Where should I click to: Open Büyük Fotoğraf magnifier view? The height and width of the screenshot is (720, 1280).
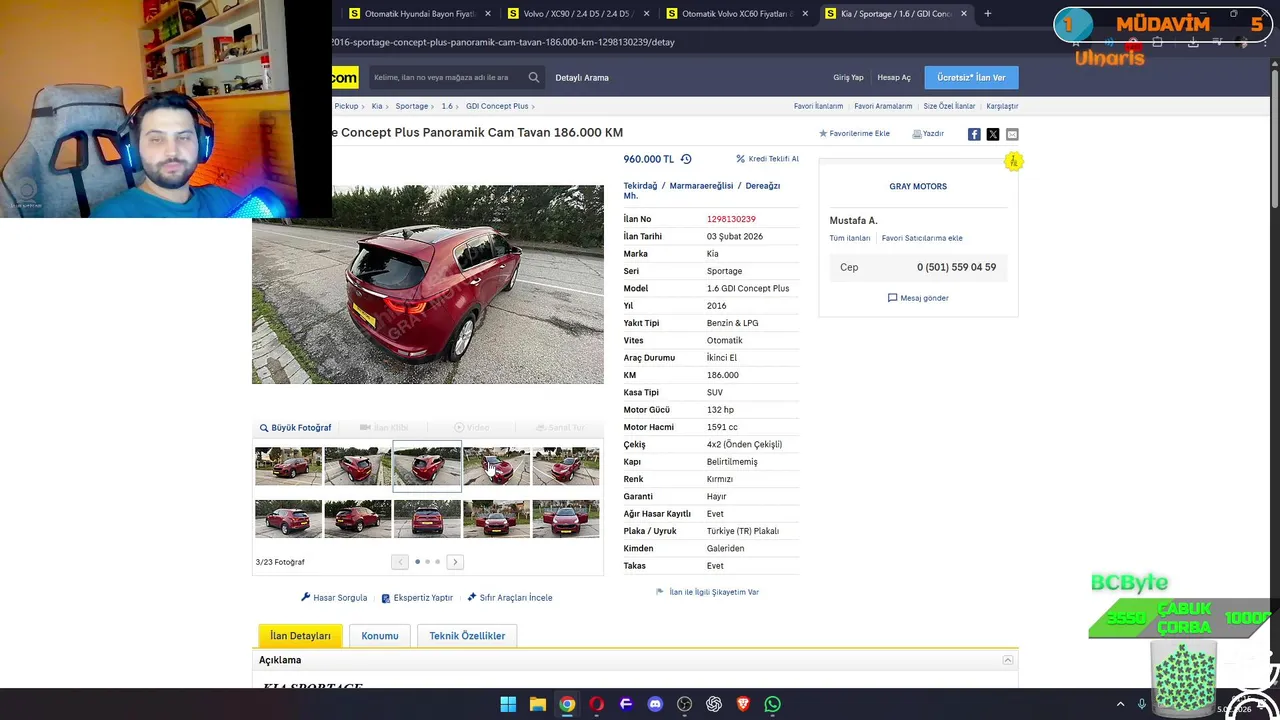tap(295, 428)
